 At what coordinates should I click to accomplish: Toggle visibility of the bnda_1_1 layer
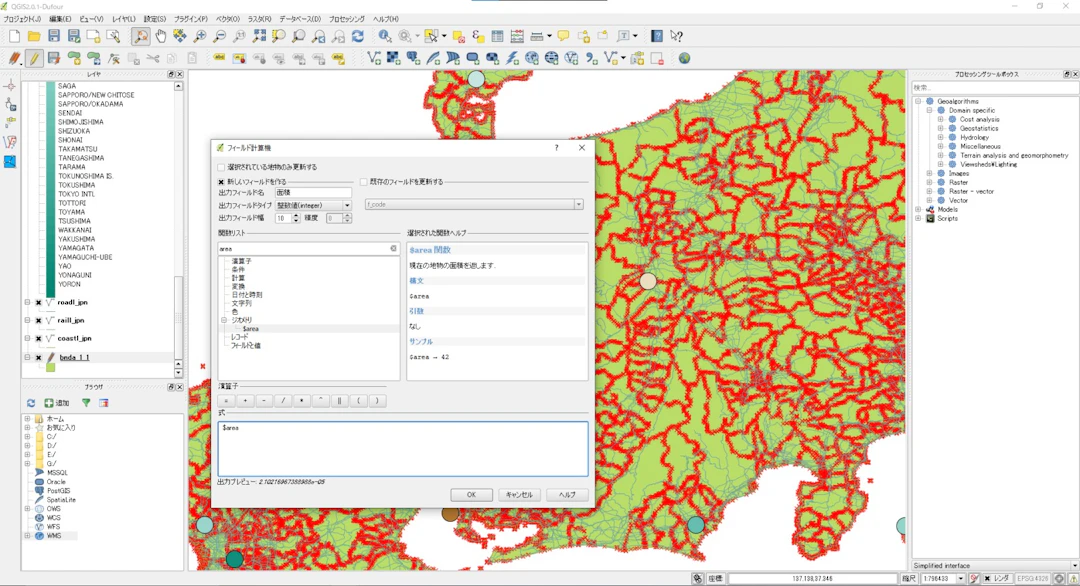39,357
